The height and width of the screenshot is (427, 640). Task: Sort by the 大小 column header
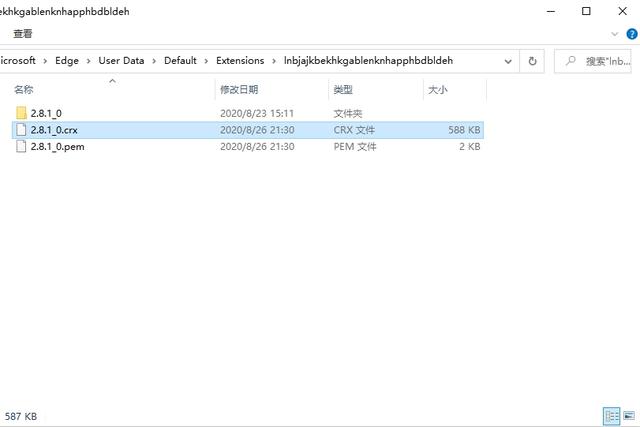[438, 89]
